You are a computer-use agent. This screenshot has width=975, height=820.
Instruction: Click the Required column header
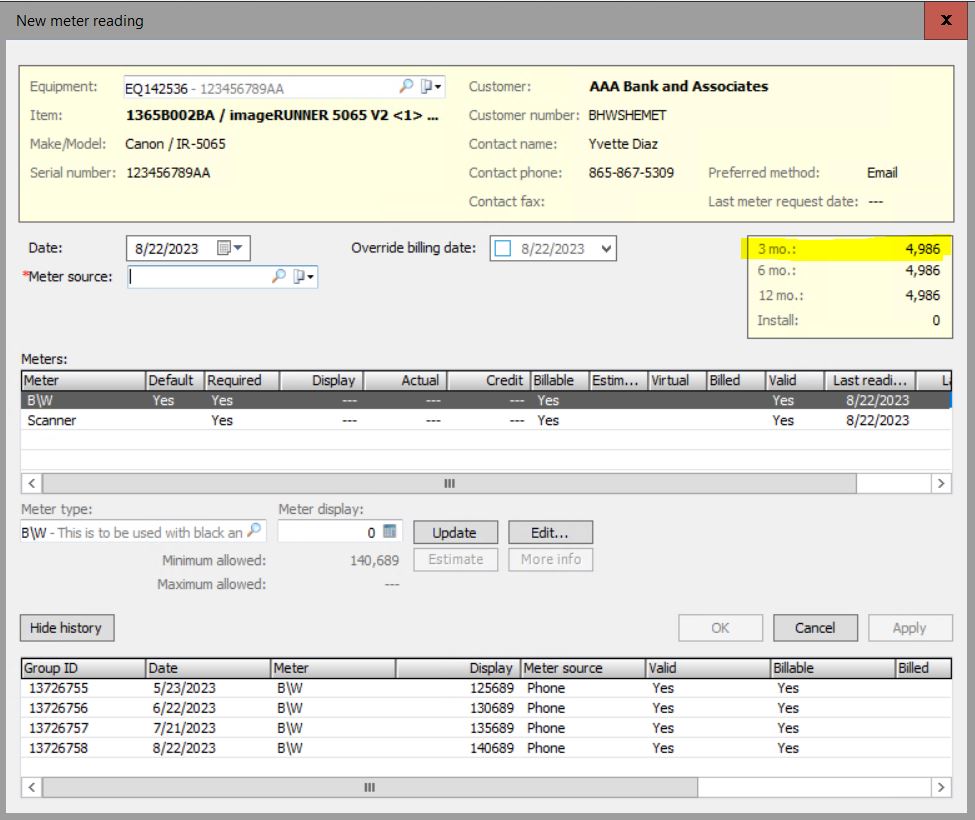tap(242, 380)
